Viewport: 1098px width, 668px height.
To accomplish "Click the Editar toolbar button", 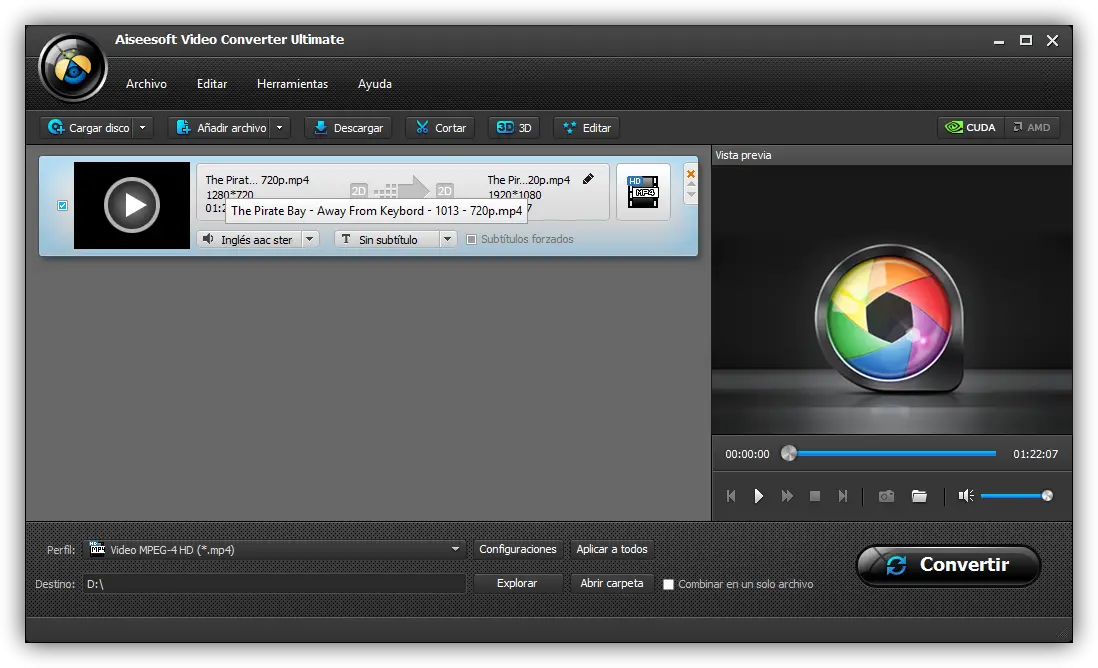I will pos(587,127).
